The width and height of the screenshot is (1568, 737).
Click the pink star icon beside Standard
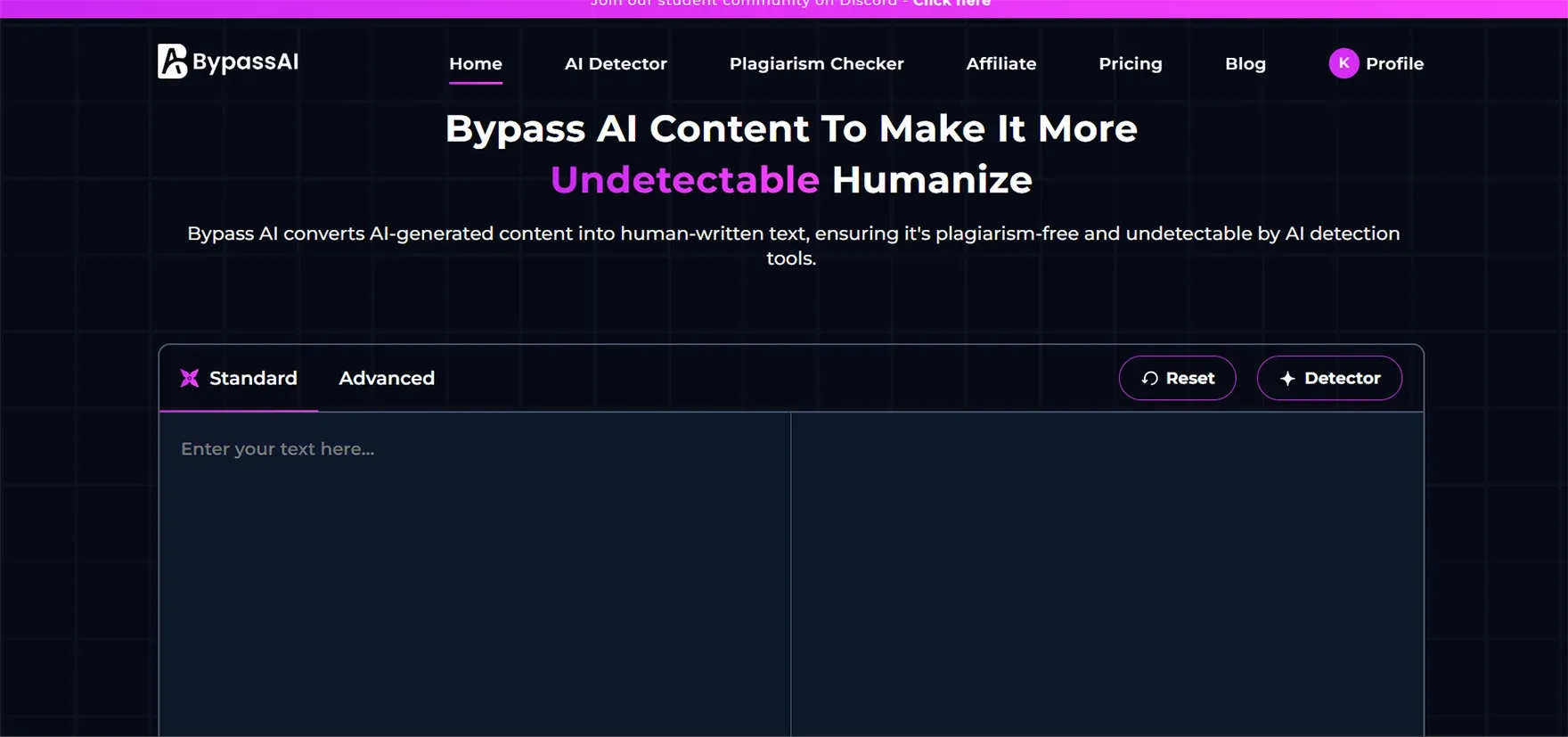coord(190,378)
